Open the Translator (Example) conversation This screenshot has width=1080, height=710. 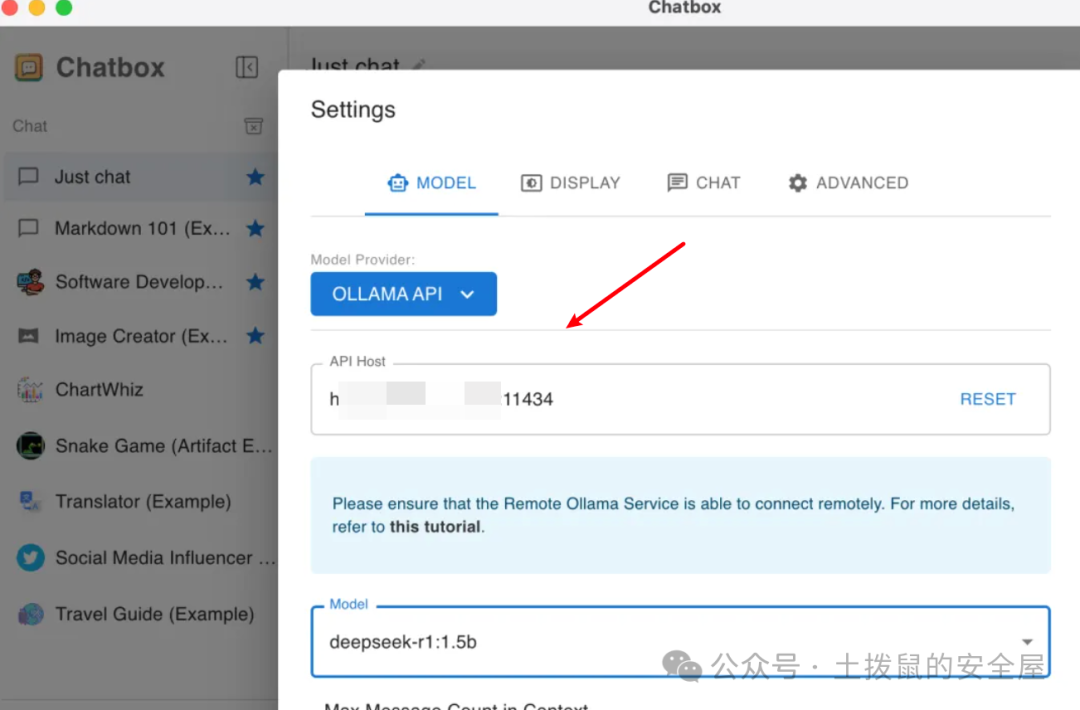[x=140, y=501]
